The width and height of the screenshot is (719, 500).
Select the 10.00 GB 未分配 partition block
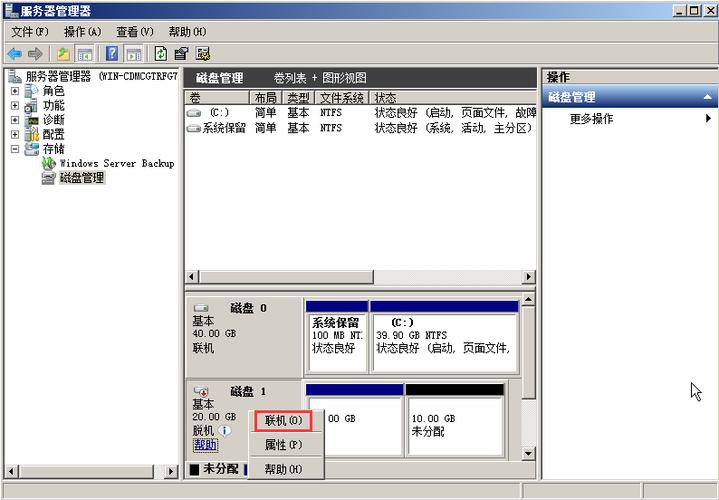455,421
